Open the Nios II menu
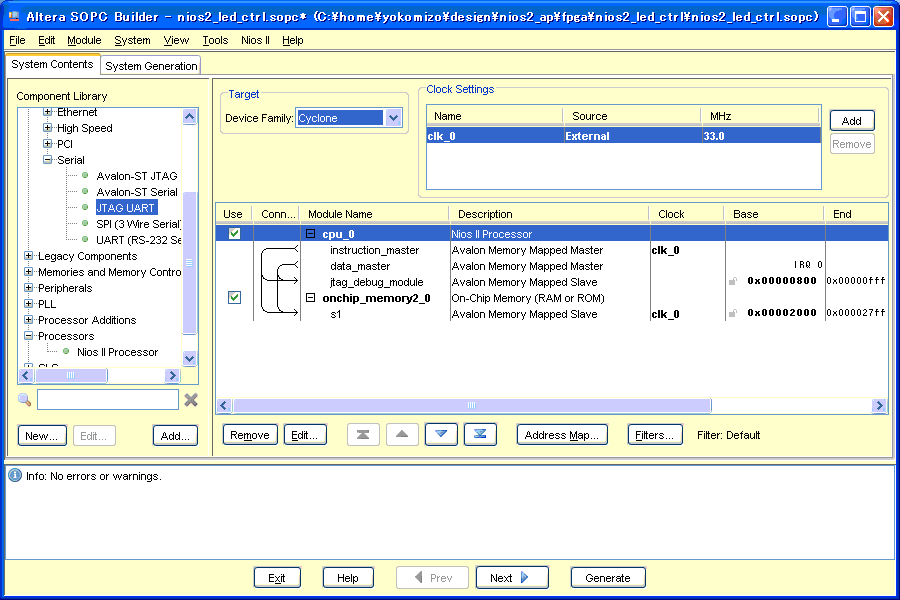Image resolution: width=900 pixels, height=600 pixels. tap(255, 40)
